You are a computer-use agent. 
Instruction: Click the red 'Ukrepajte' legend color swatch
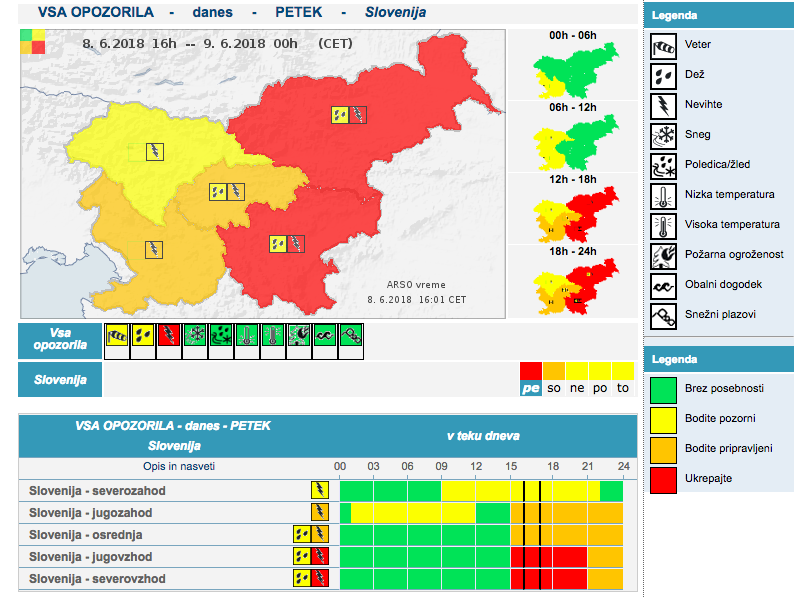tap(664, 478)
